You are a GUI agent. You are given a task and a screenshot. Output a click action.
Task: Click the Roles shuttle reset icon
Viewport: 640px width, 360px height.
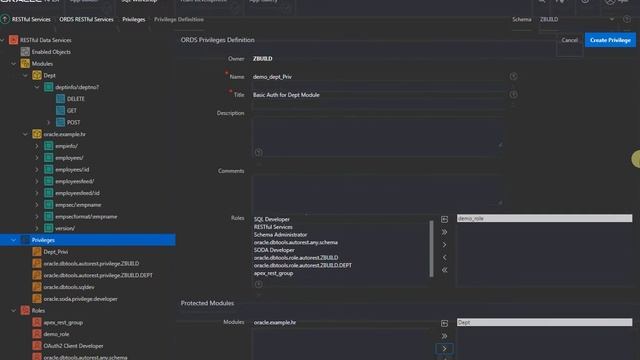click(444, 220)
